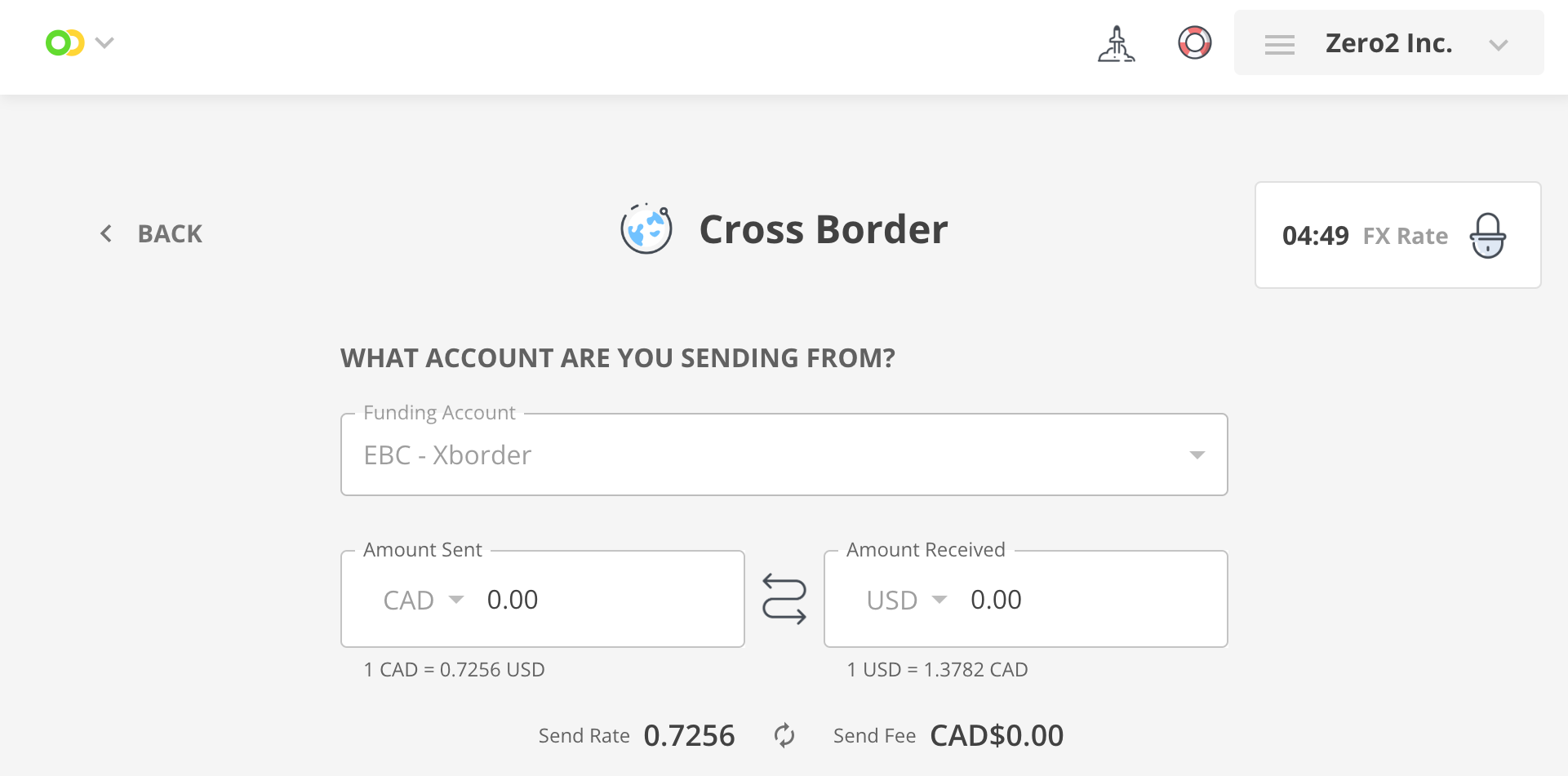
Task: Toggle the receiving currency to CAD
Action: pos(906,599)
